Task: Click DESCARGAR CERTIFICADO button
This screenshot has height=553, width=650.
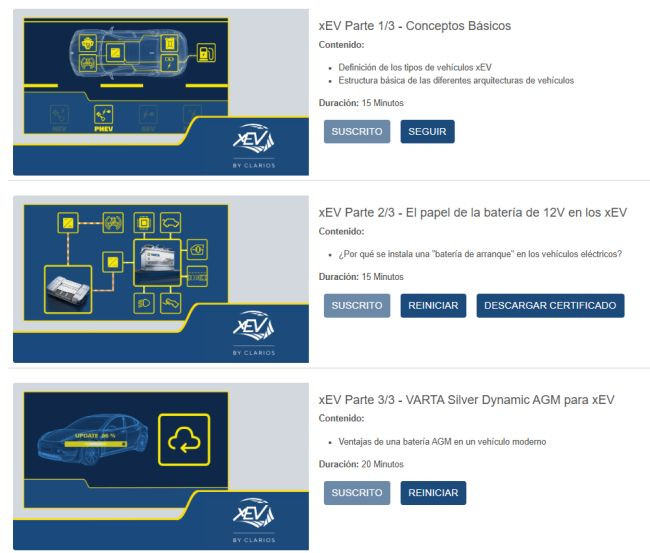Action: click(x=550, y=306)
